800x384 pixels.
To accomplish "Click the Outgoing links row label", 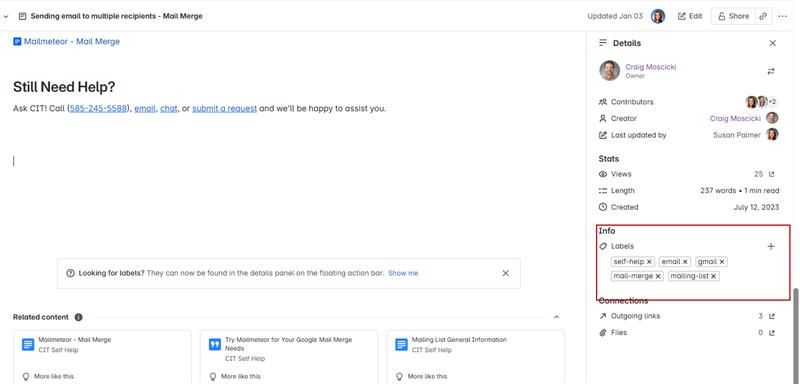I will coord(635,316).
